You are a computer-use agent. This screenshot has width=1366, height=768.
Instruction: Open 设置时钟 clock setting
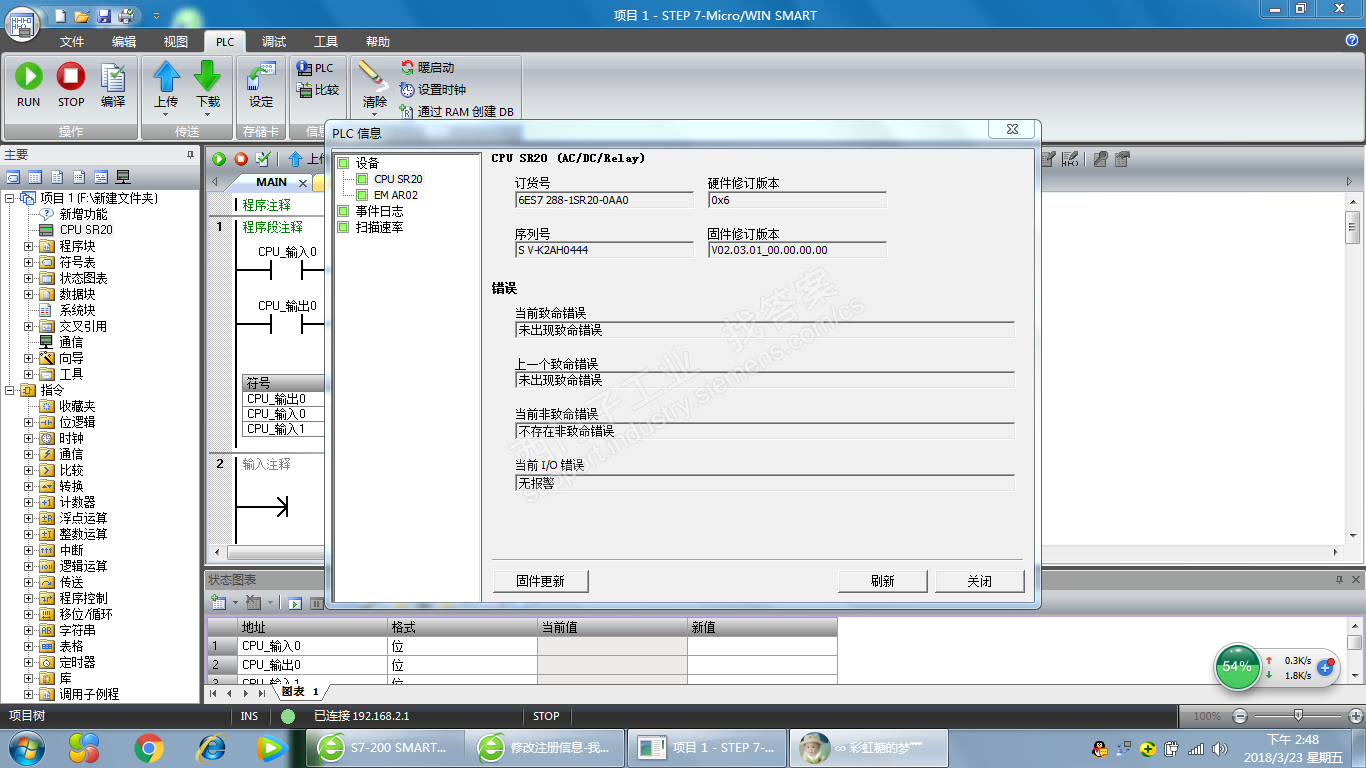pyautogui.click(x=433, y=90)
